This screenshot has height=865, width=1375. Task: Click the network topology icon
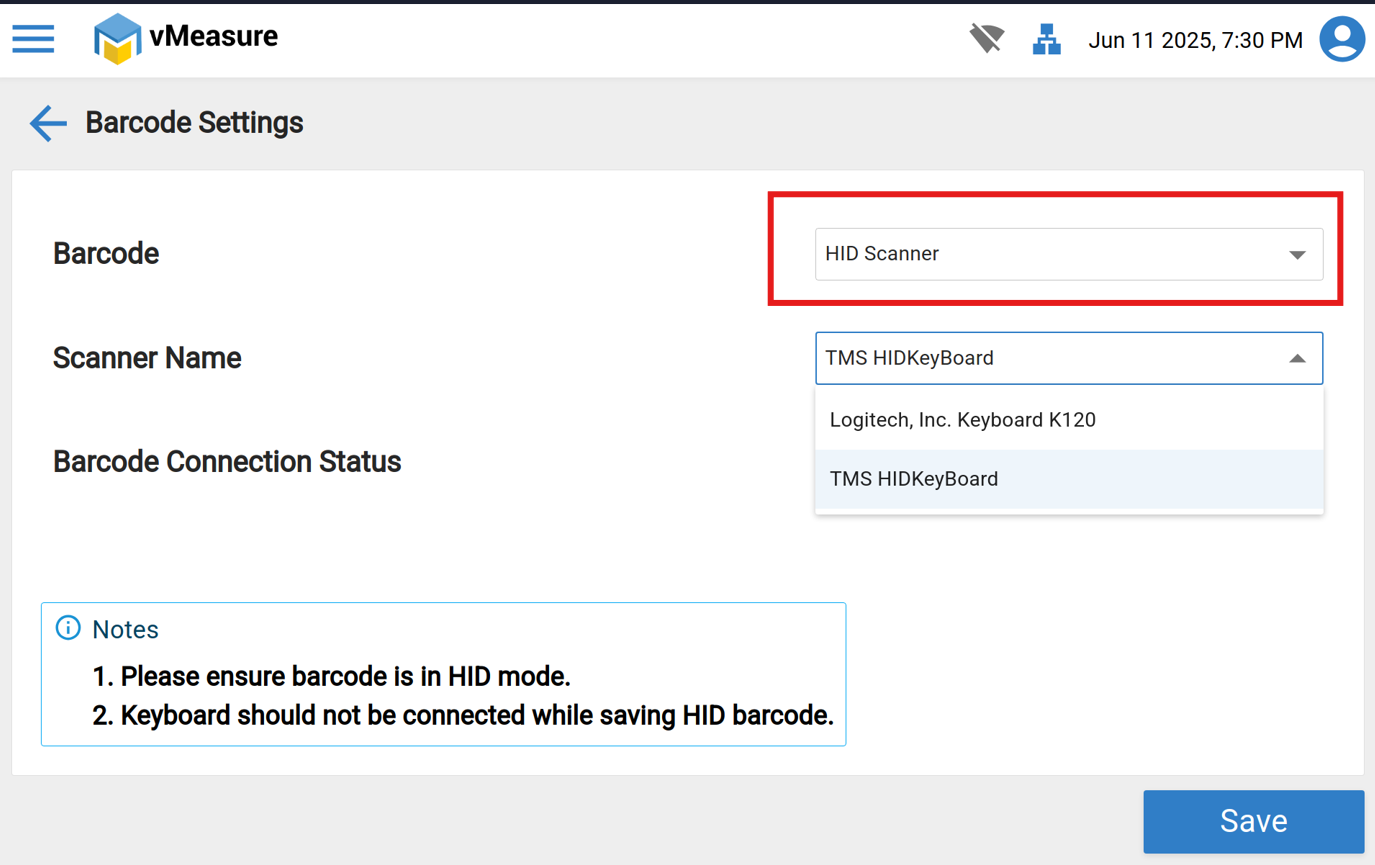coord(1046,40)
